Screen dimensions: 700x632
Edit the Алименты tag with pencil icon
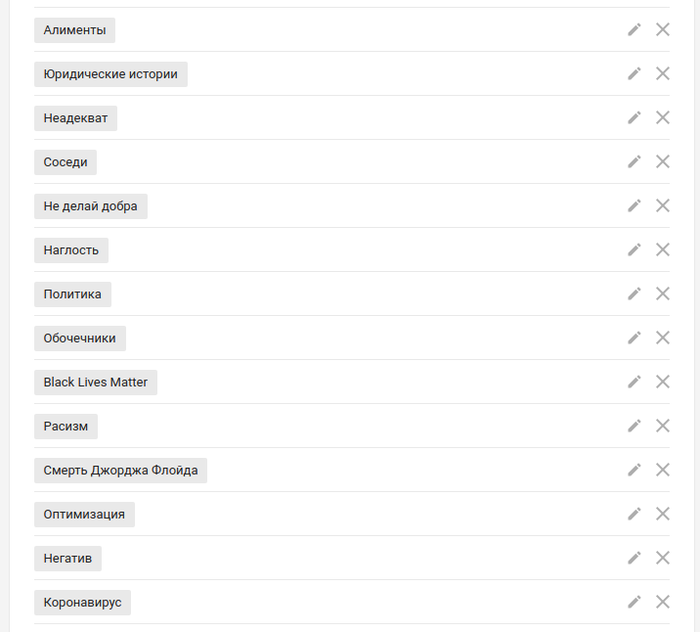(634, 30)
